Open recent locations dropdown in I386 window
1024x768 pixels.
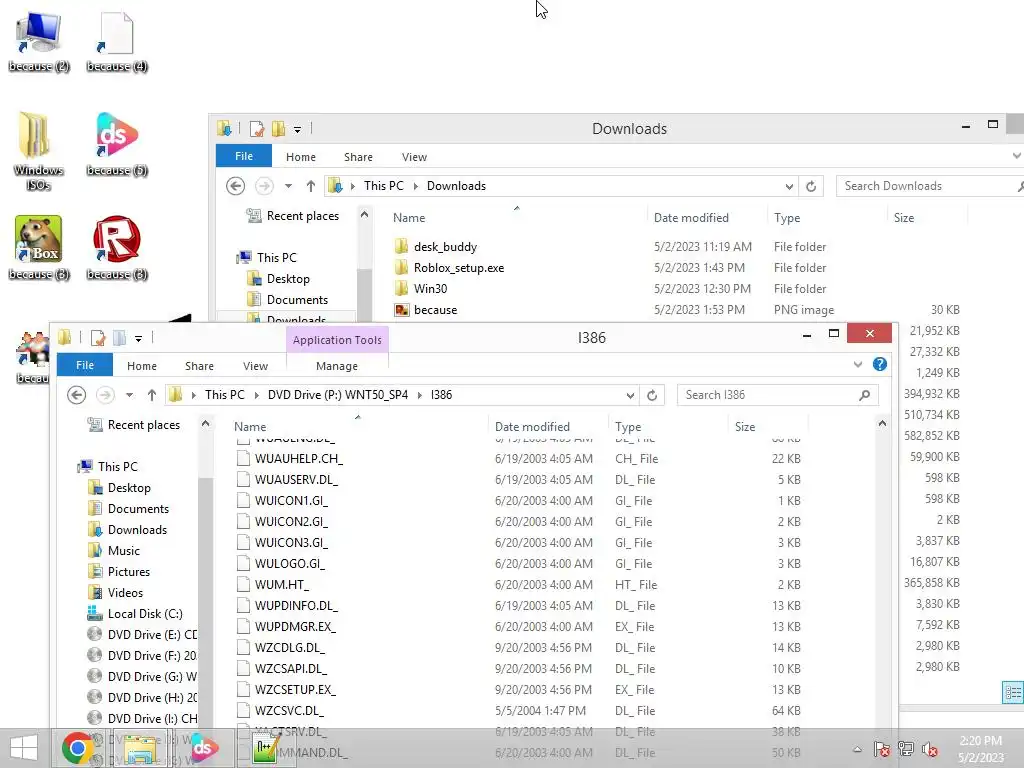[129, 394]
